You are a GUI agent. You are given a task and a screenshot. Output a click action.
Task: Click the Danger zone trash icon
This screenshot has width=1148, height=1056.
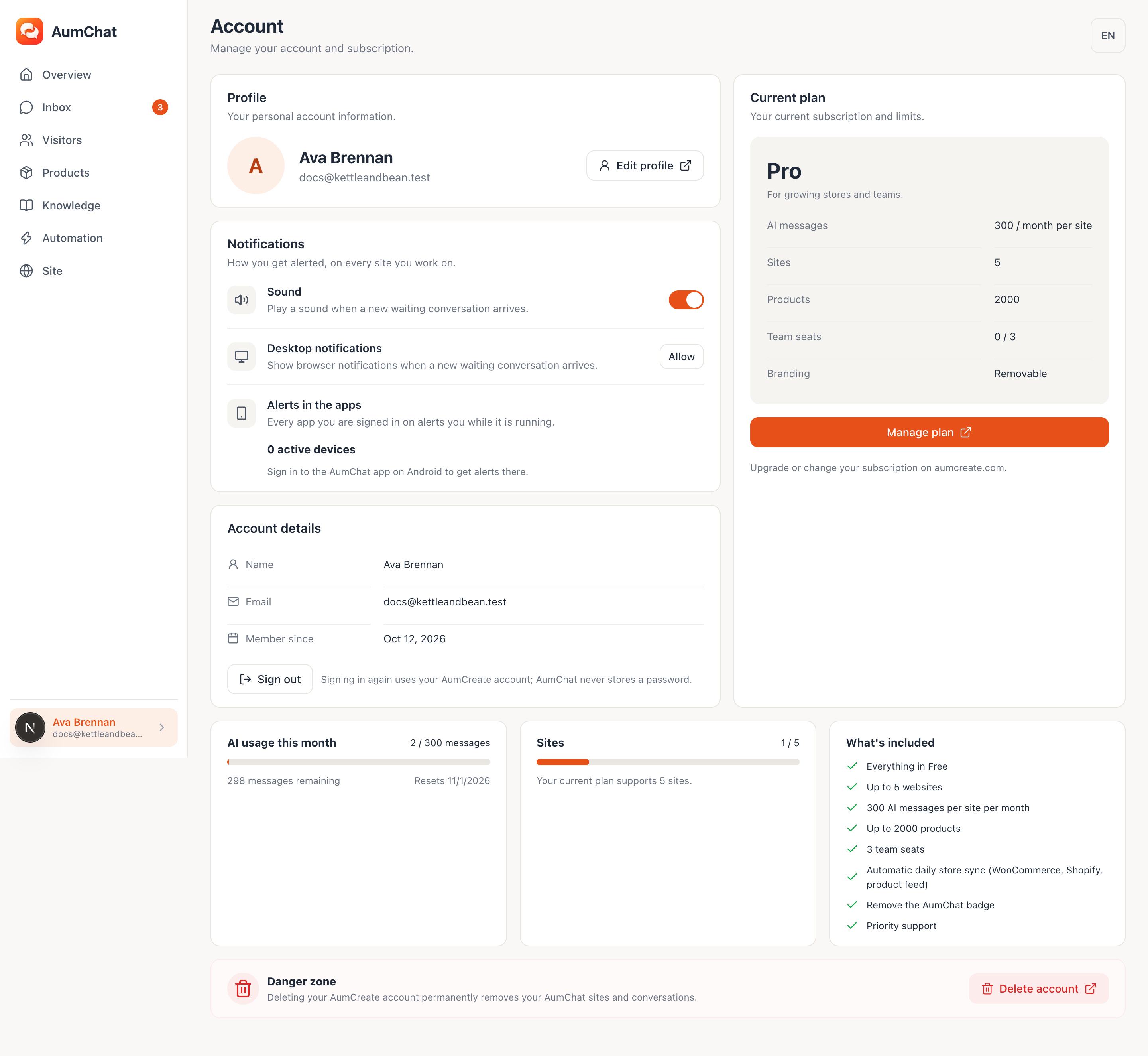tap(243, 989)
